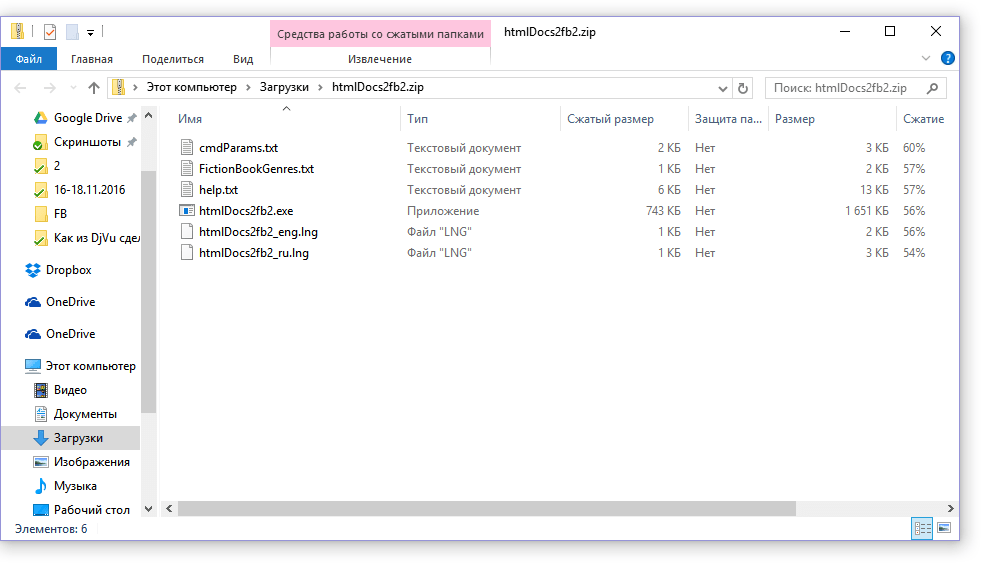The image size is (981, 563).
Task: Expand the address bar history dropdown
Action: (x=722, y=88)
